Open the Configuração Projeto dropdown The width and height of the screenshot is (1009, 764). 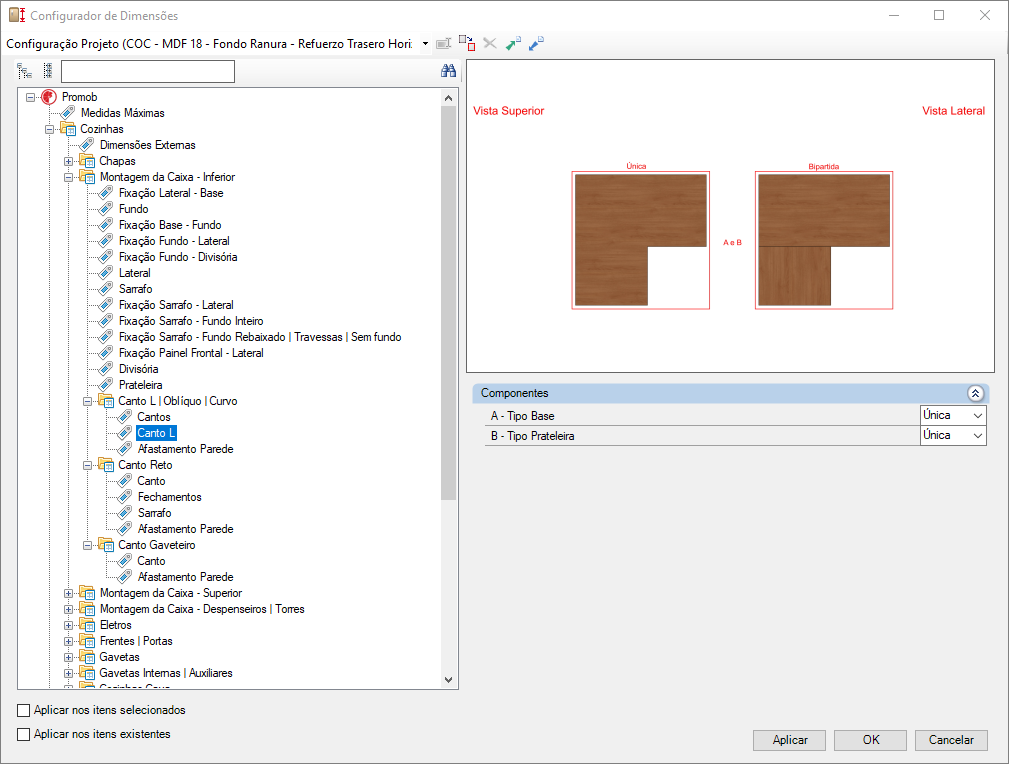coord(425,44)
